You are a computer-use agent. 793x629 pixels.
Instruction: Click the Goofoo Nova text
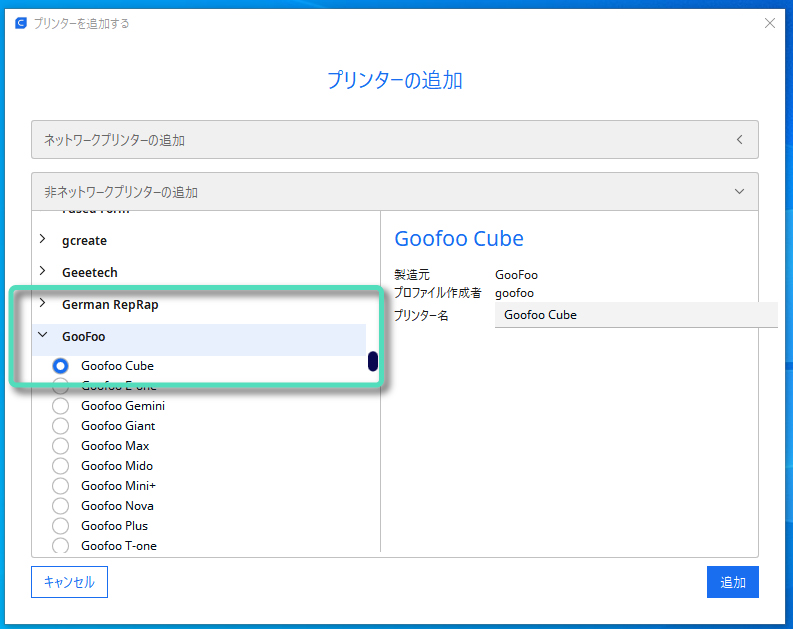(117, 506)
